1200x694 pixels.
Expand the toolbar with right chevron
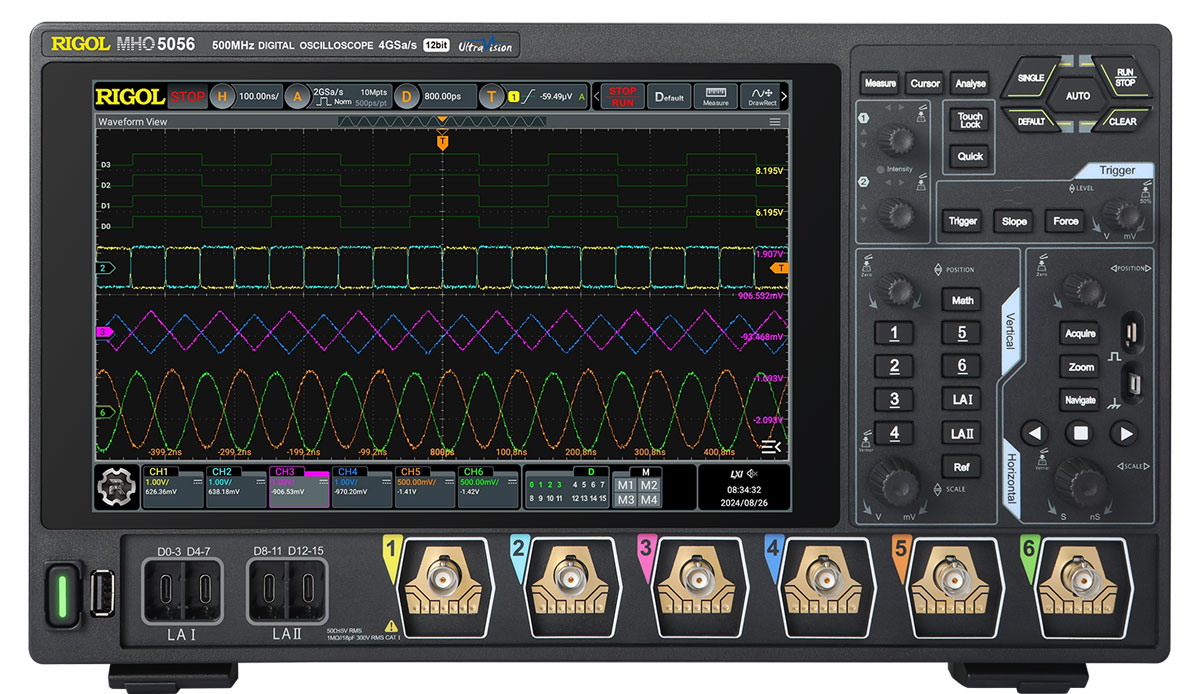point(784,96)
